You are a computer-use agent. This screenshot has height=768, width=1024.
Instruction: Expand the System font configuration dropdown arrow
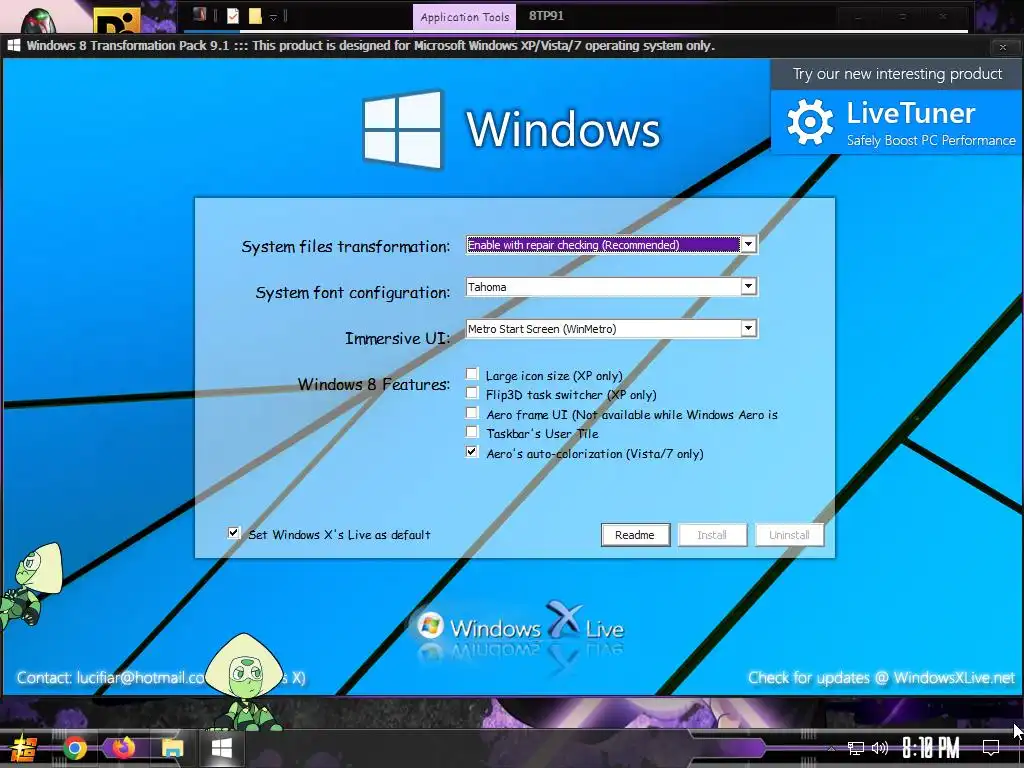tap(748, 287)
